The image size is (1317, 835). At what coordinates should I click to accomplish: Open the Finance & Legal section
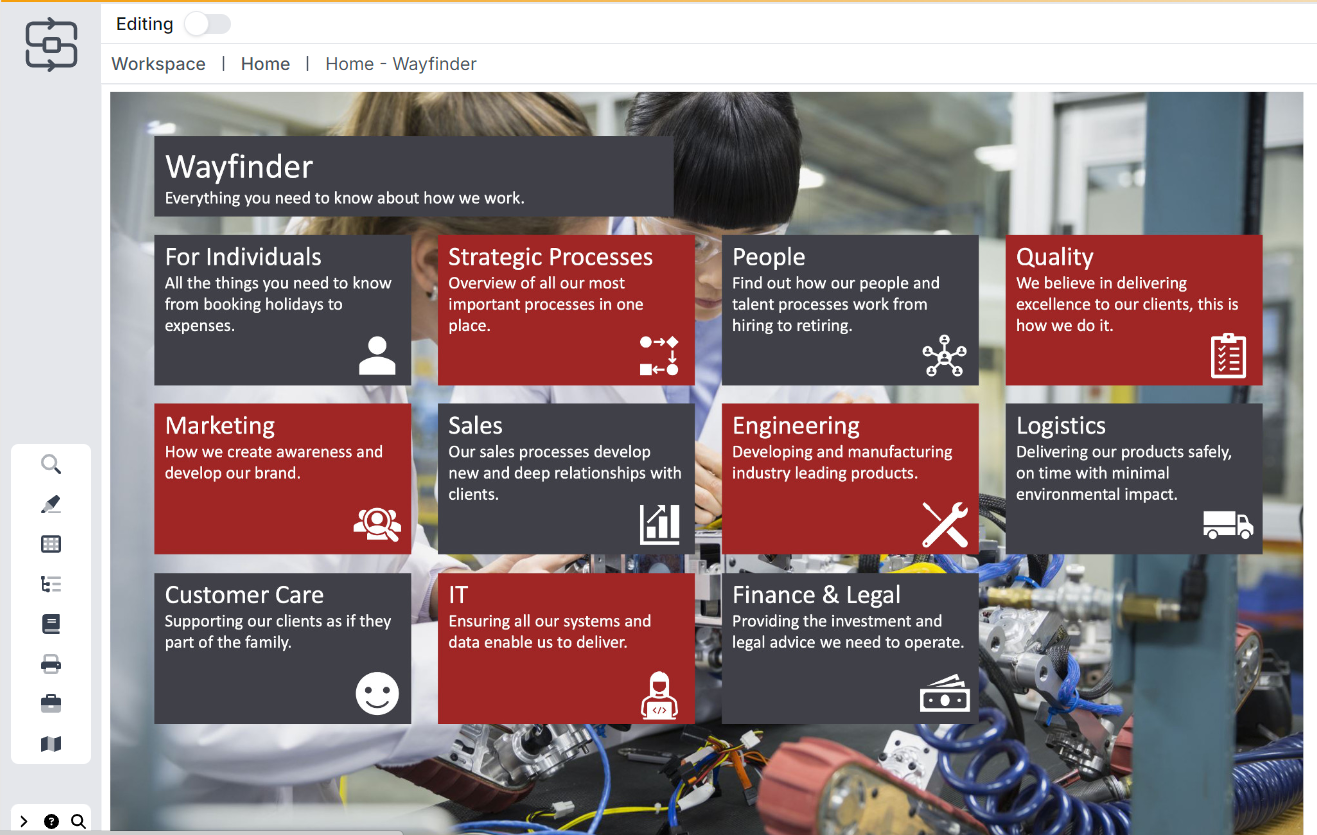click(849, 648)
